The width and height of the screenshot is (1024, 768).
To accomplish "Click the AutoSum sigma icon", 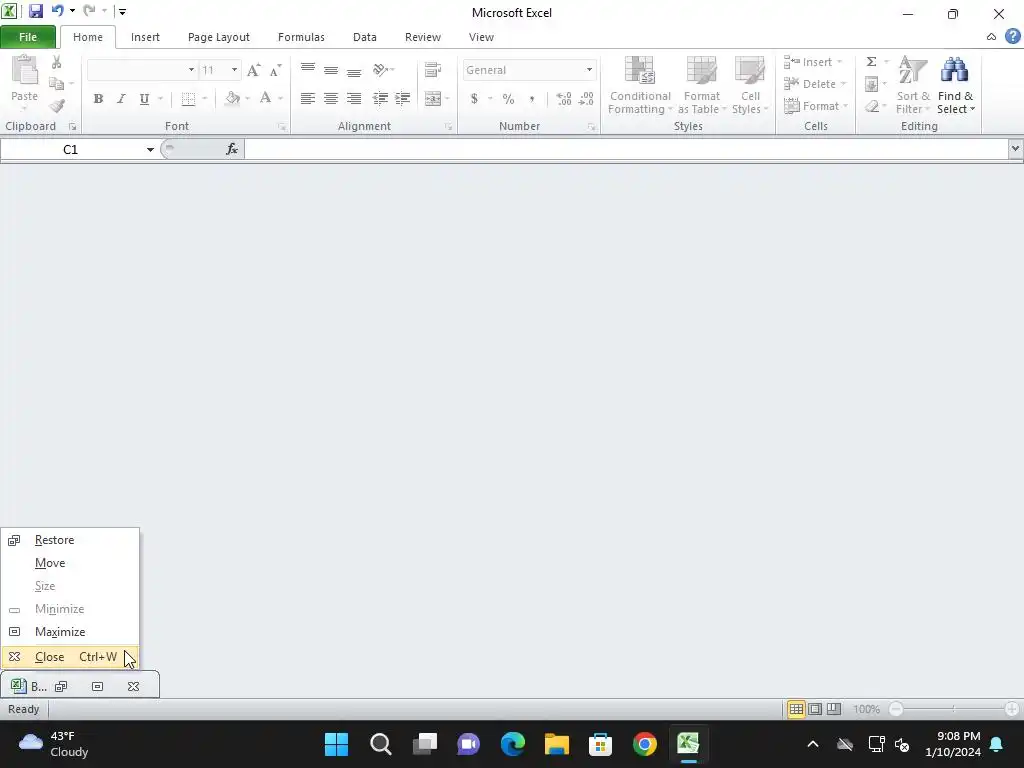I will point(871,62).
